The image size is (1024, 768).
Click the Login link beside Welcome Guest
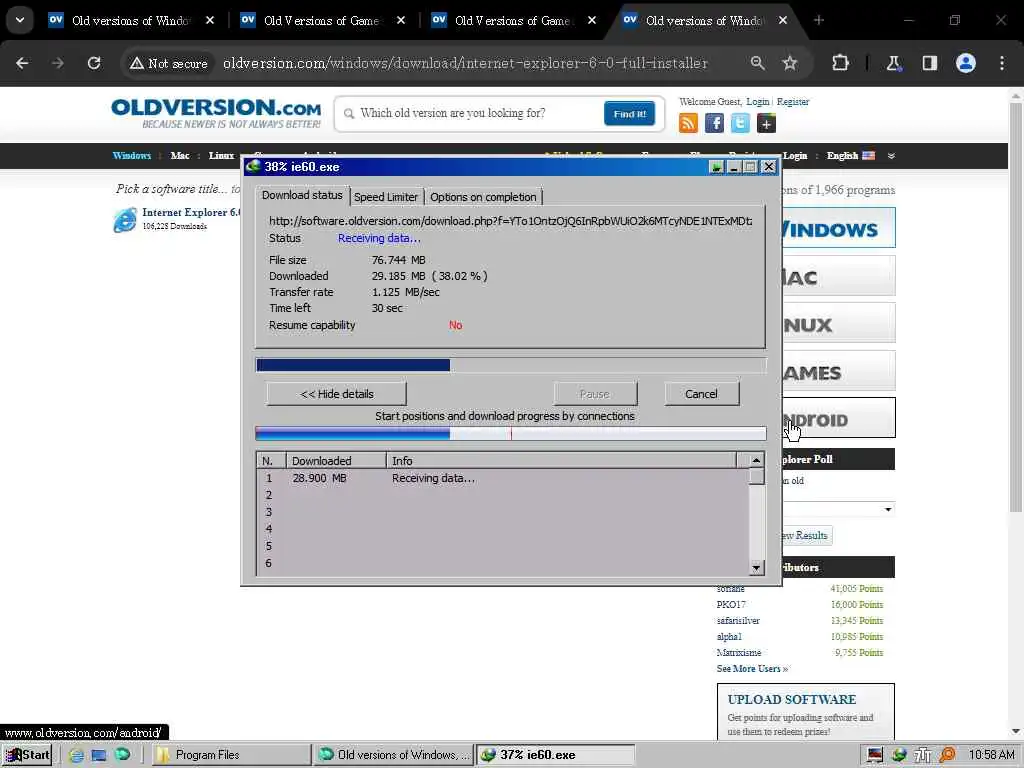point(758,102)
